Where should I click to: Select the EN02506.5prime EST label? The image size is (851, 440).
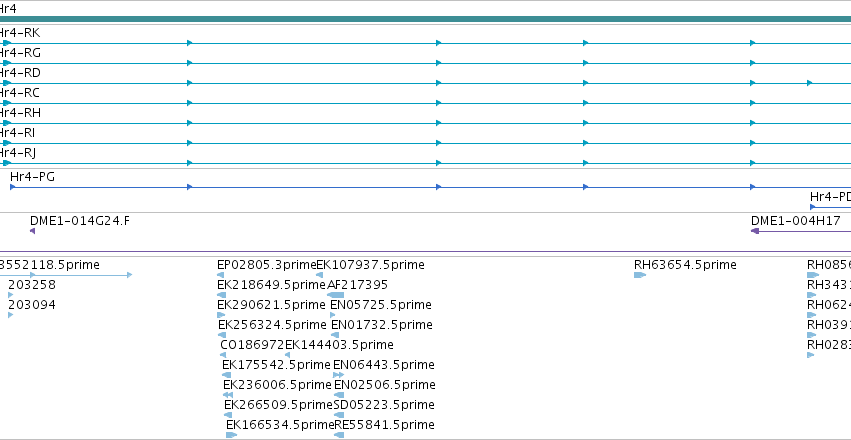(x=385, y=385)
